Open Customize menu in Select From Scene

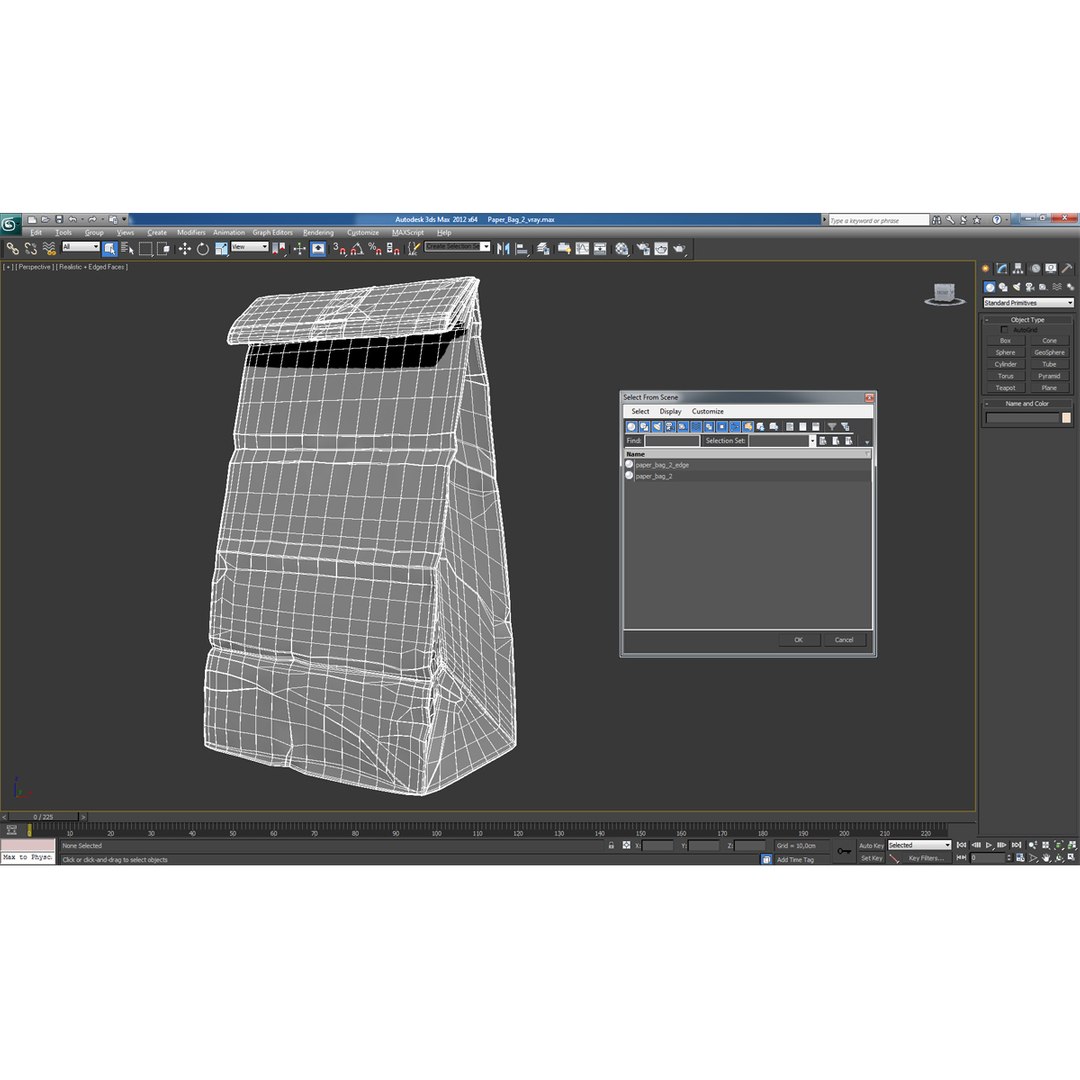point(707,411)
